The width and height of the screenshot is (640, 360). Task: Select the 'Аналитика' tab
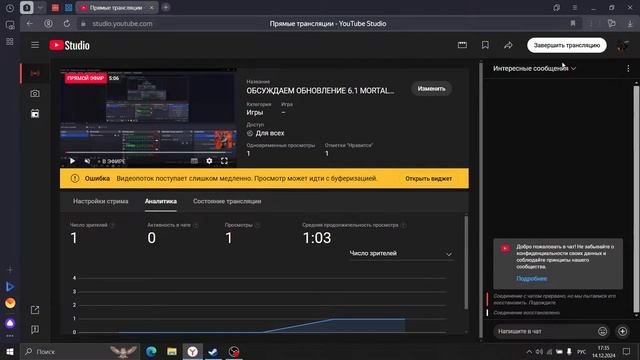[x=161, y=201]
